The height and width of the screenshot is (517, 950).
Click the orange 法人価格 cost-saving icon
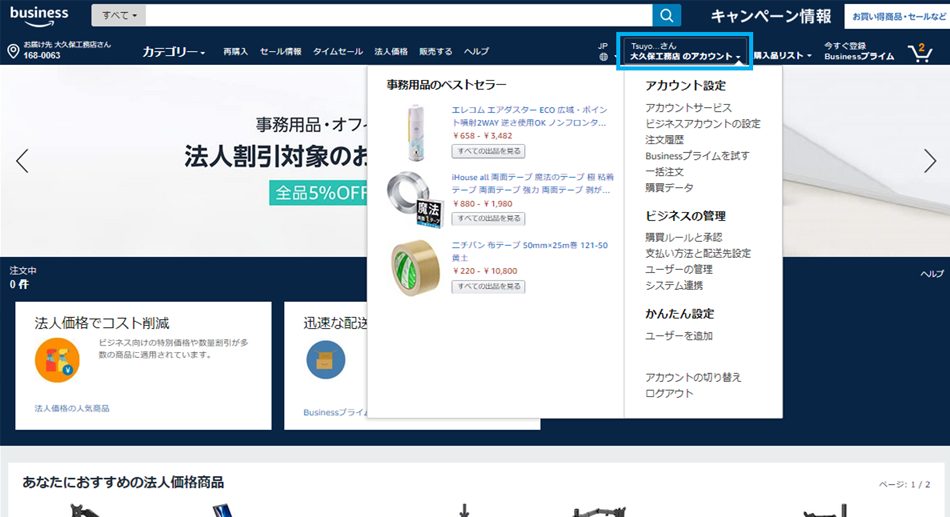click(x=57, y=360)
